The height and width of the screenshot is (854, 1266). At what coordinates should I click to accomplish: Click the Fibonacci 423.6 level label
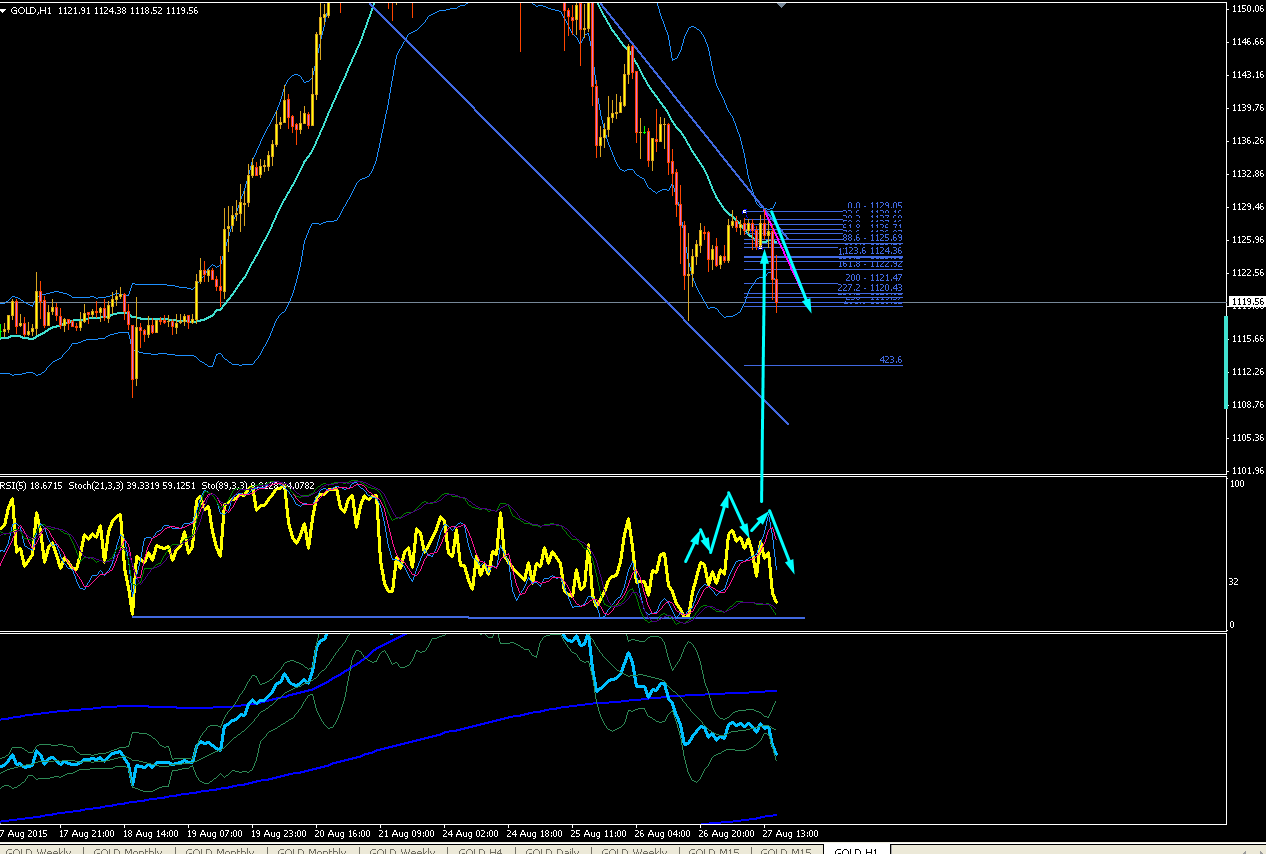pyautogui.click(x=891, y=359)
